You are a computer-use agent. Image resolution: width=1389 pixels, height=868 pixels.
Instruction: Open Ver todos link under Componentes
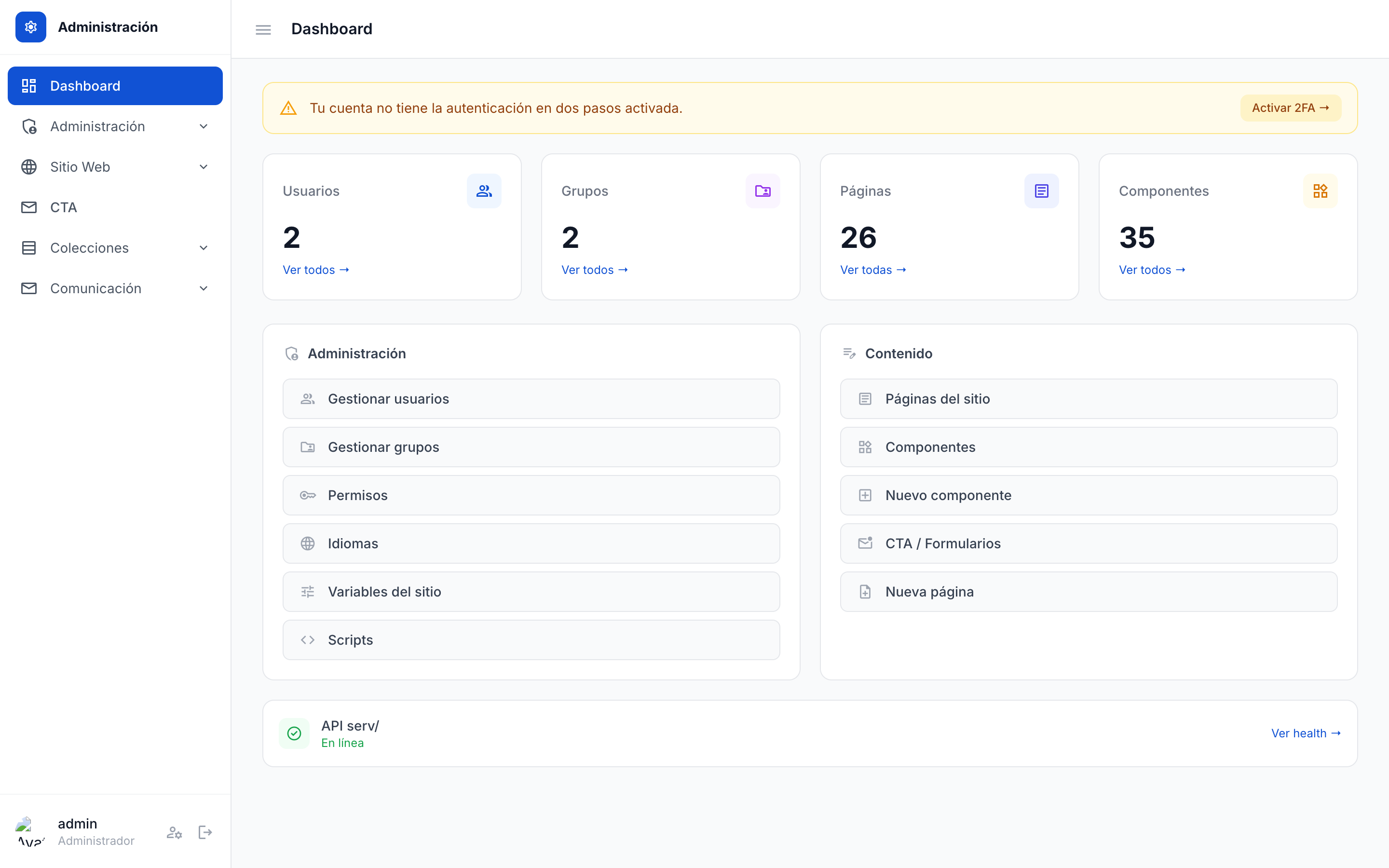(1152, 270)
